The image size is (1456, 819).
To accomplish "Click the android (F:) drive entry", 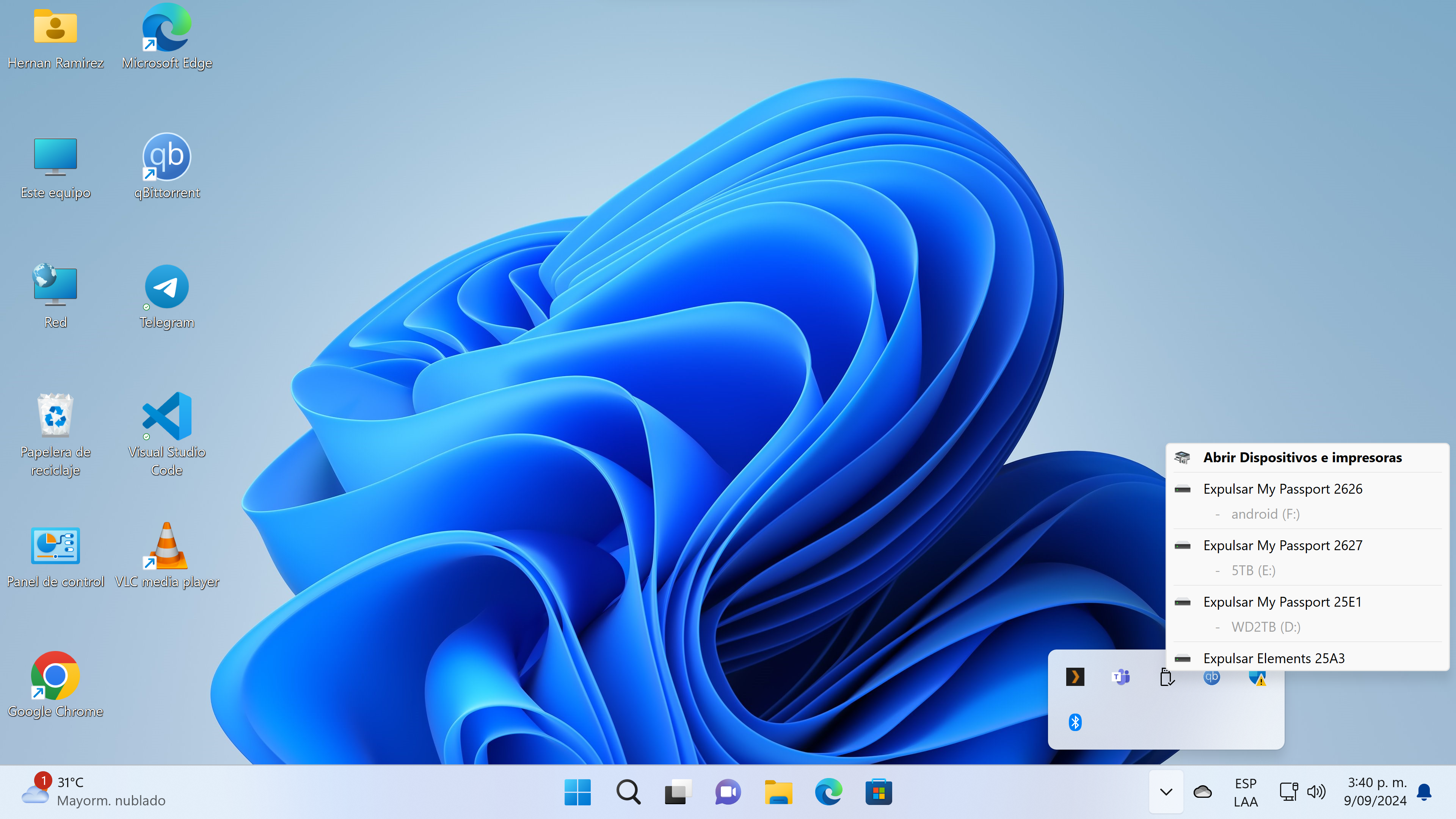I will [x=1307, y=514].
